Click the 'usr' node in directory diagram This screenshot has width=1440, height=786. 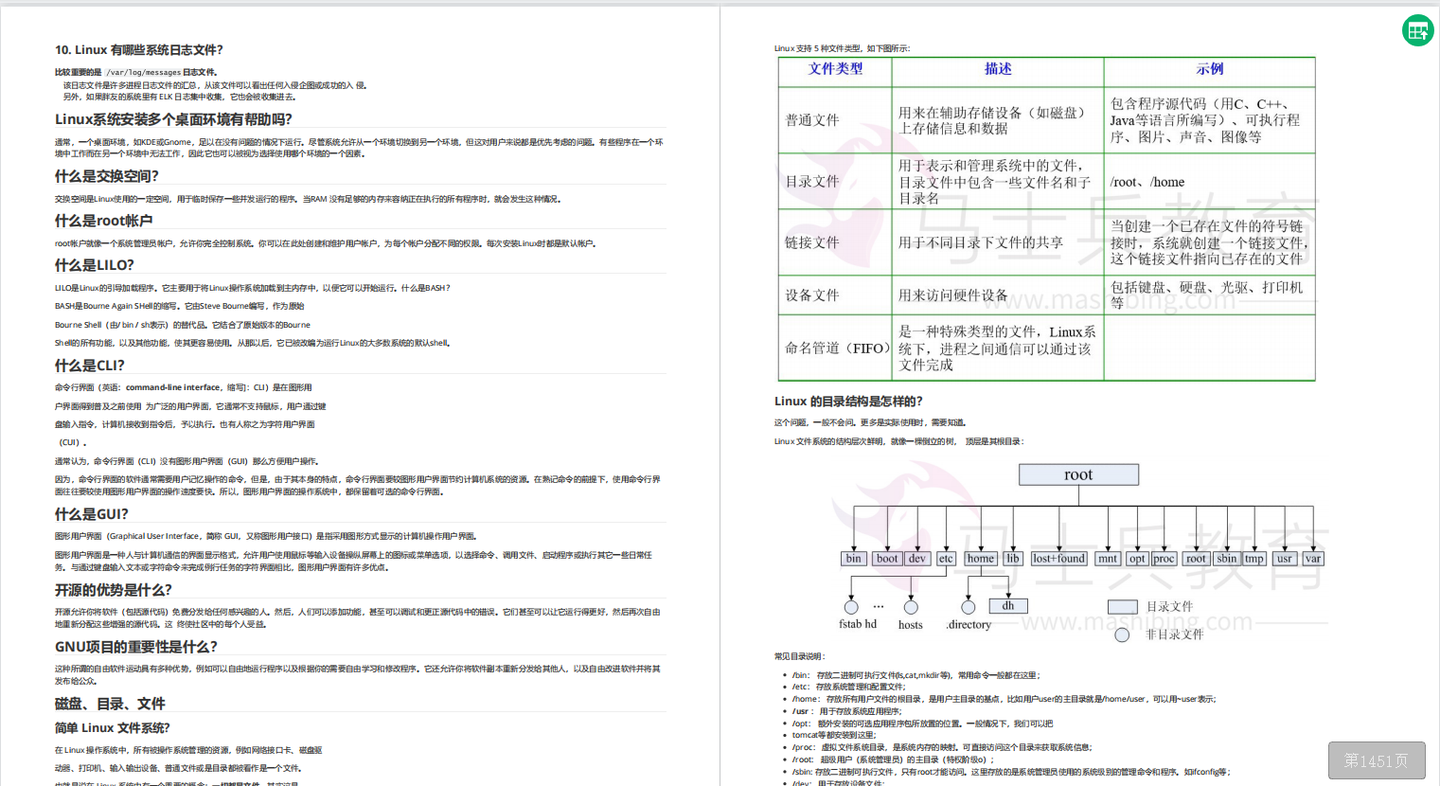click(1285, 558)
